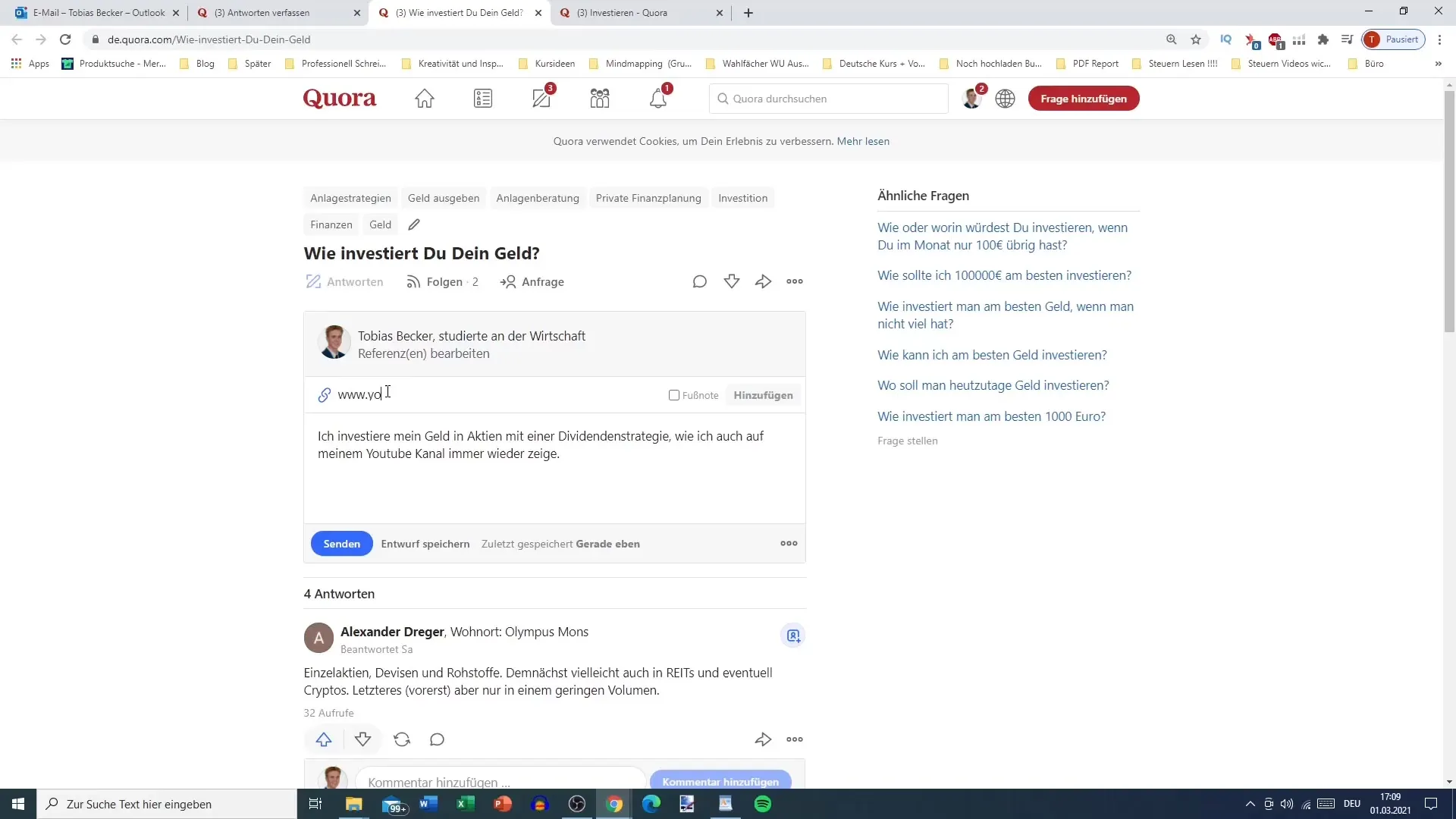
Task: Select the 'Anlagestrategien' topic tag
Action: pos(350,198)
